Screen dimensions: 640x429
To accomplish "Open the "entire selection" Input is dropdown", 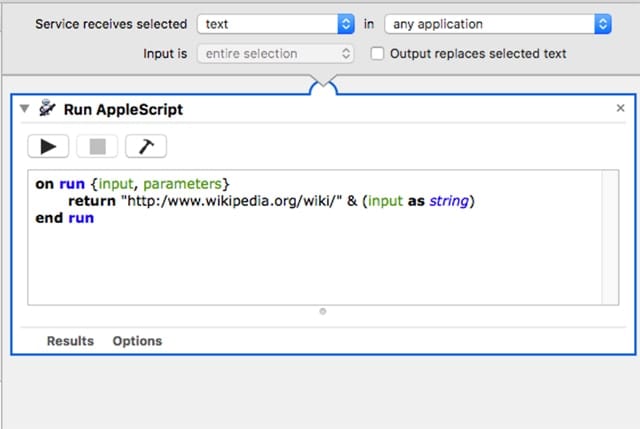I will point(276,54).
